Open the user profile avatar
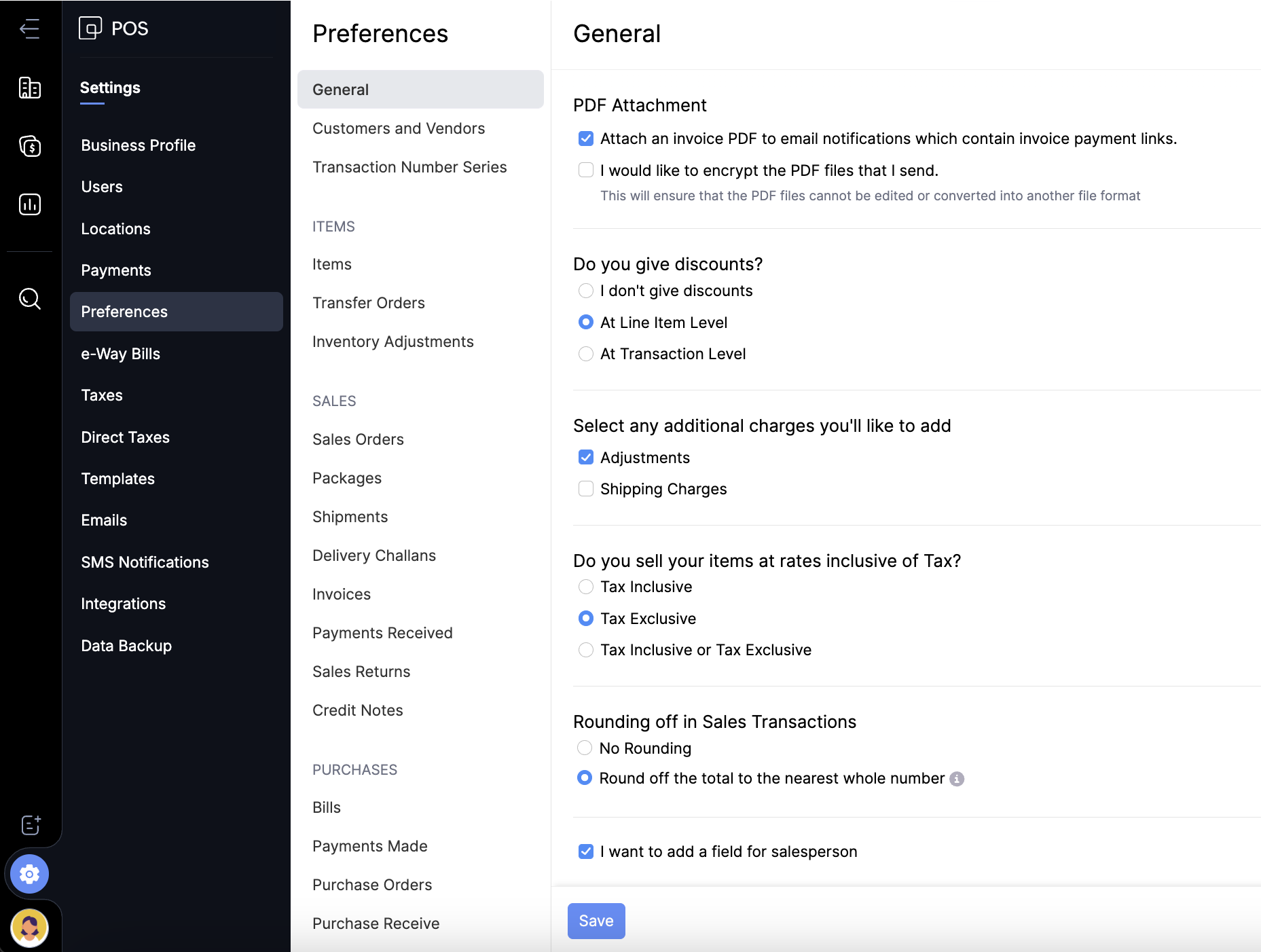The width and height of the screenshot is (1261, 952). 29,927
